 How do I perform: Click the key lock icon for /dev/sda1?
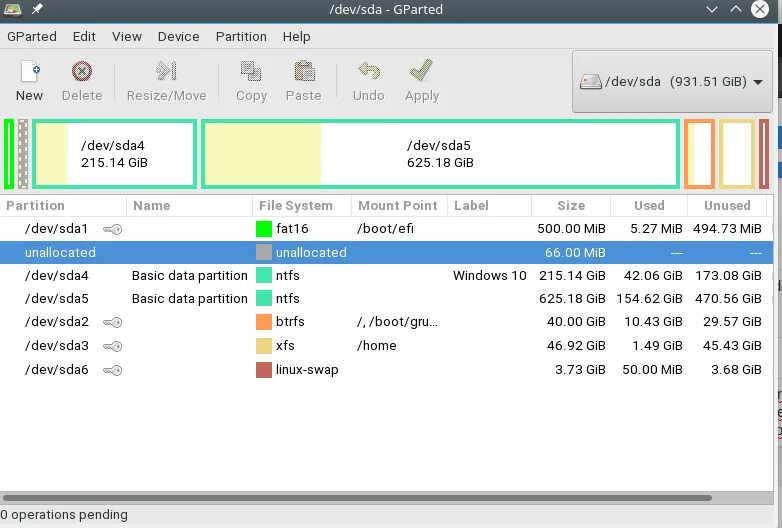click(113, 229)
